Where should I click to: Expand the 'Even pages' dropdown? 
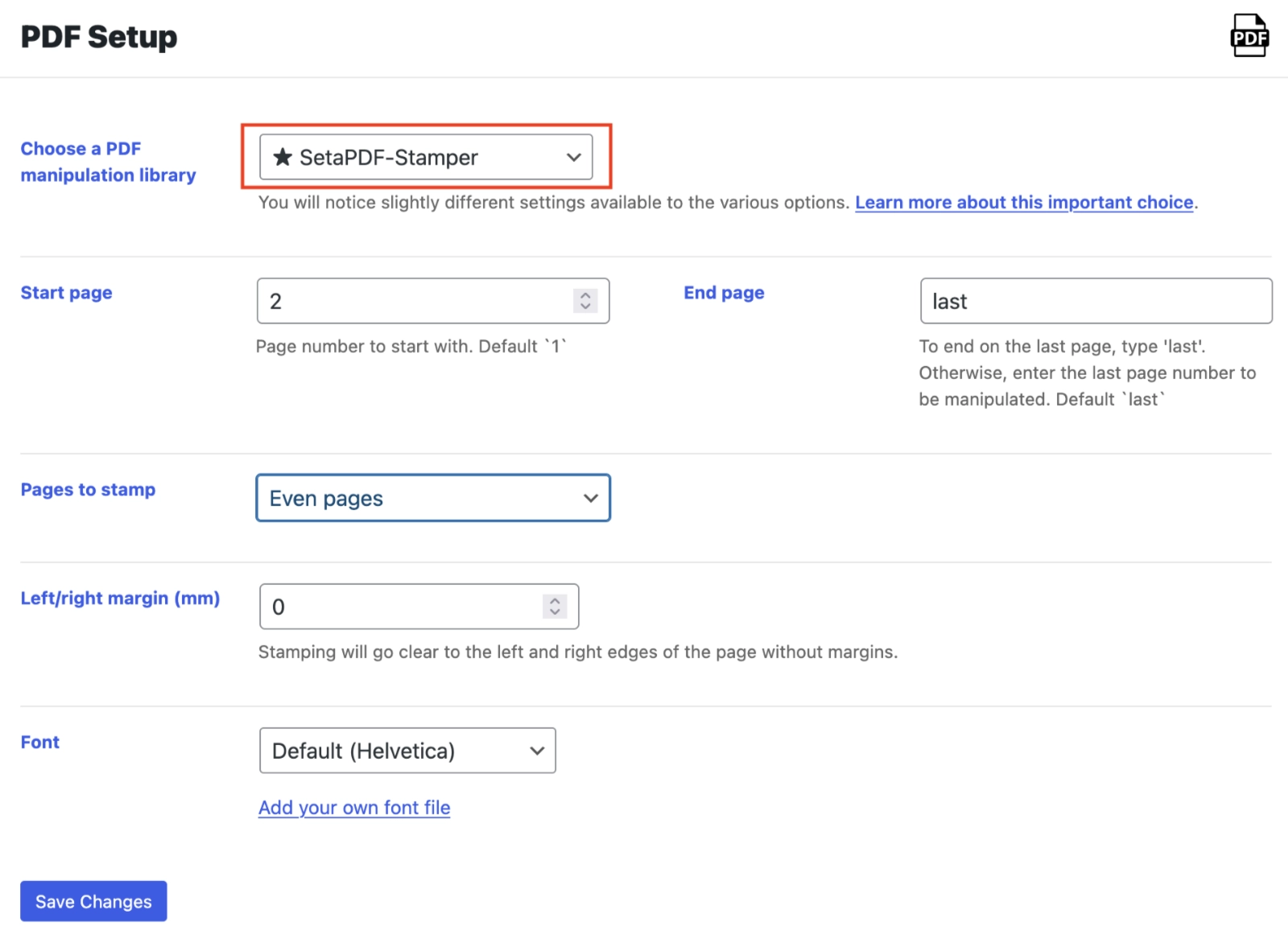pos(433,498)
